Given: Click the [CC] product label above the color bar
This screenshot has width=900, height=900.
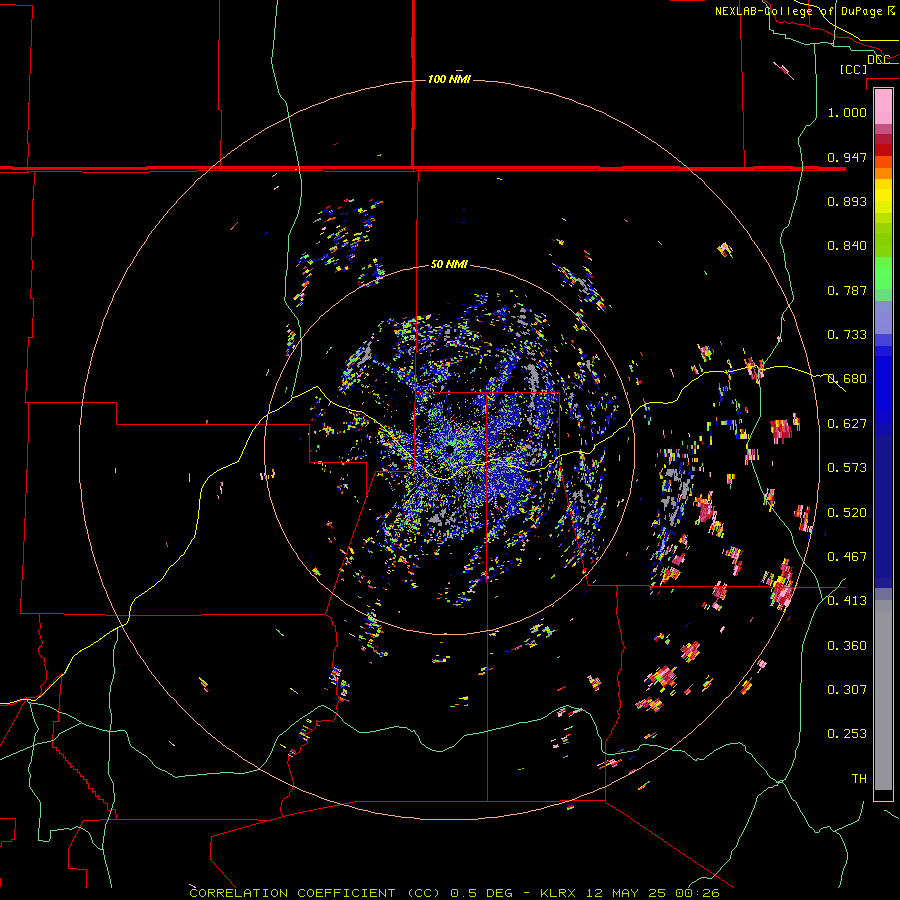Looking at the screenshot, I should tap(853, 69).
